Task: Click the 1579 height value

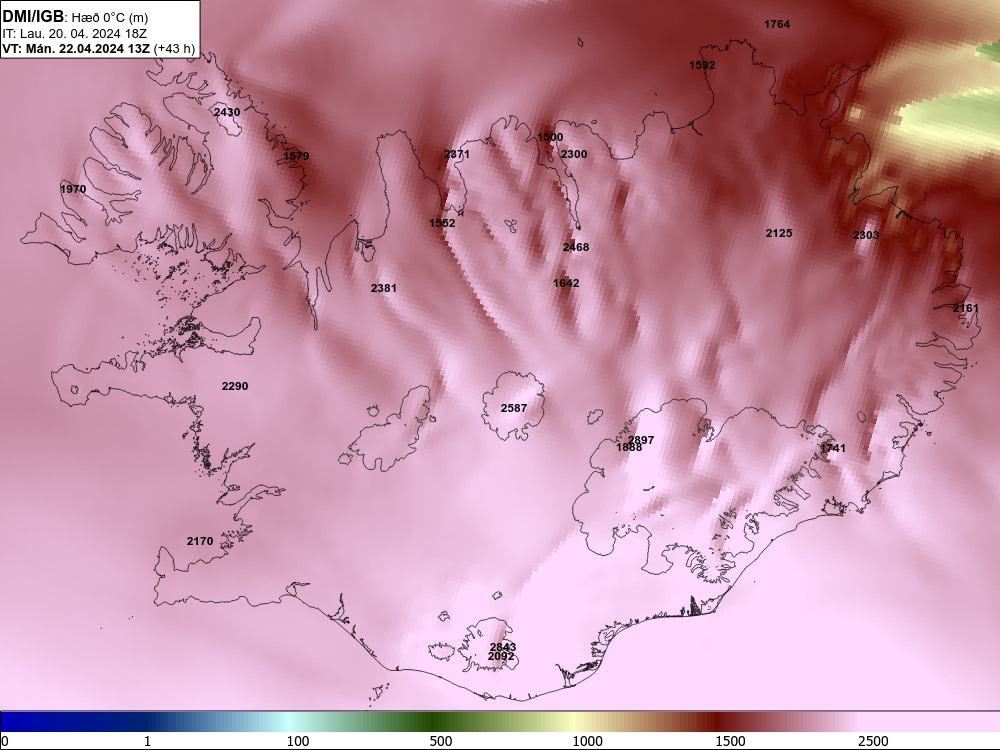Action: click(296, 156)
